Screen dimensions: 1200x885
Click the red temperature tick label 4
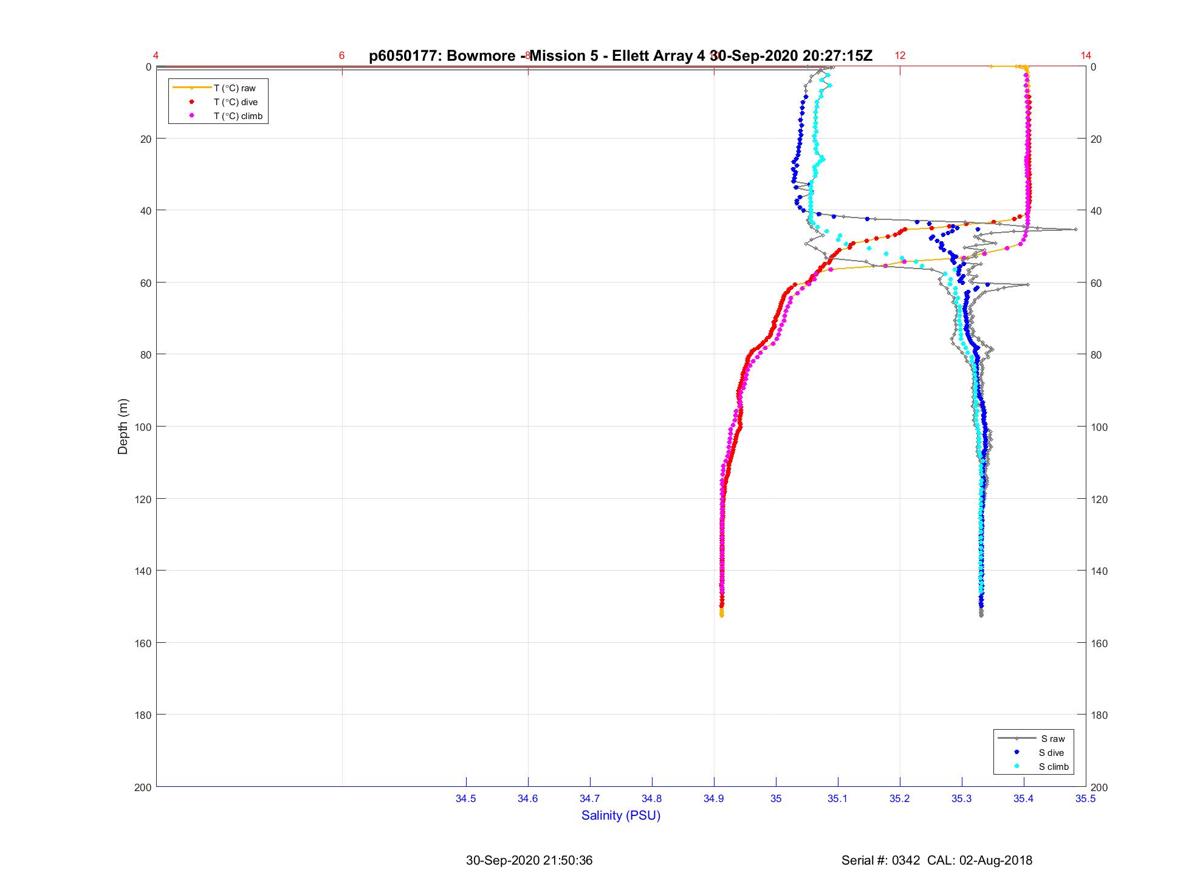coord(156,56)
